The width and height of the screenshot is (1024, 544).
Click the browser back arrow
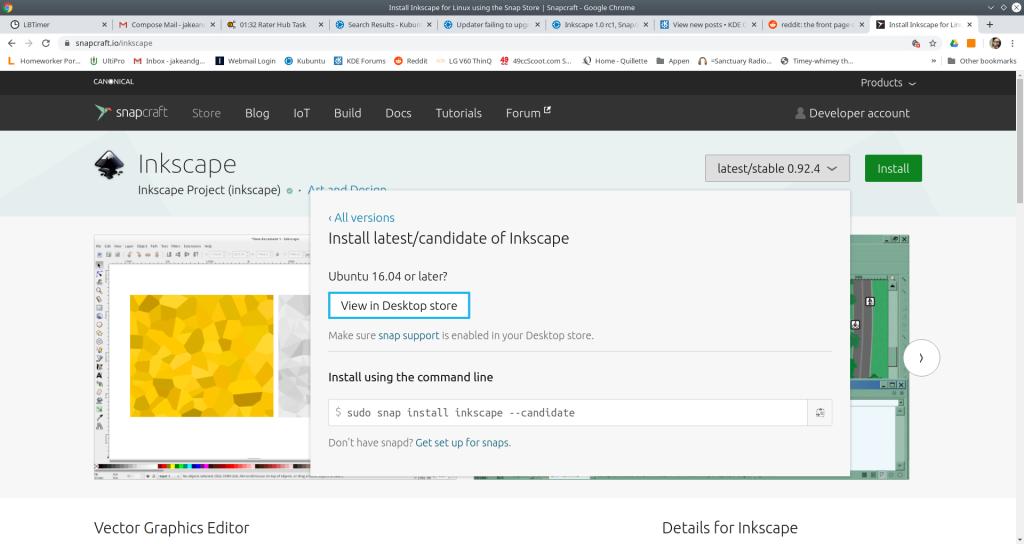pos(11,43)
